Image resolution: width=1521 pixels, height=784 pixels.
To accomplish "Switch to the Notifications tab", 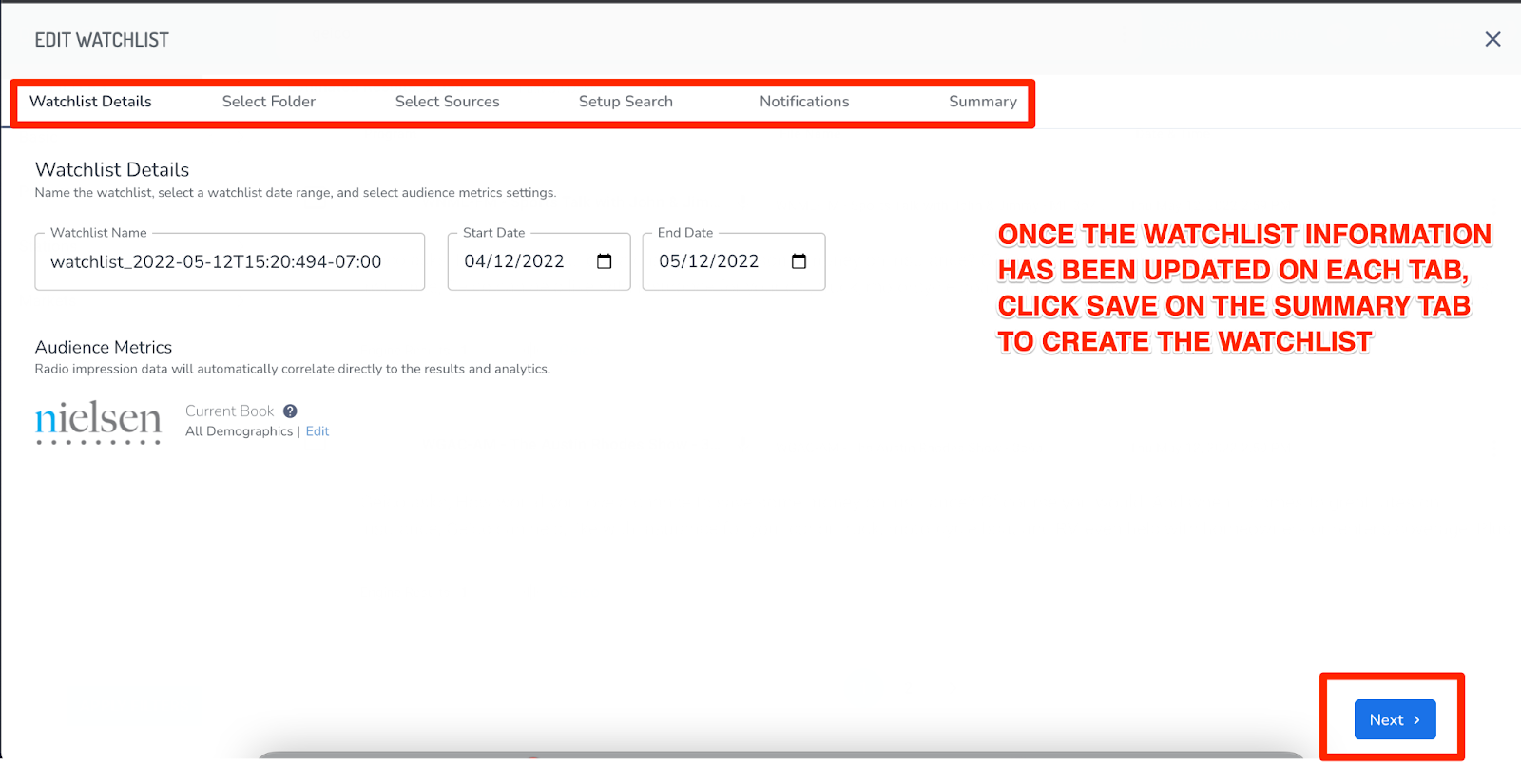I will [804, 102].
